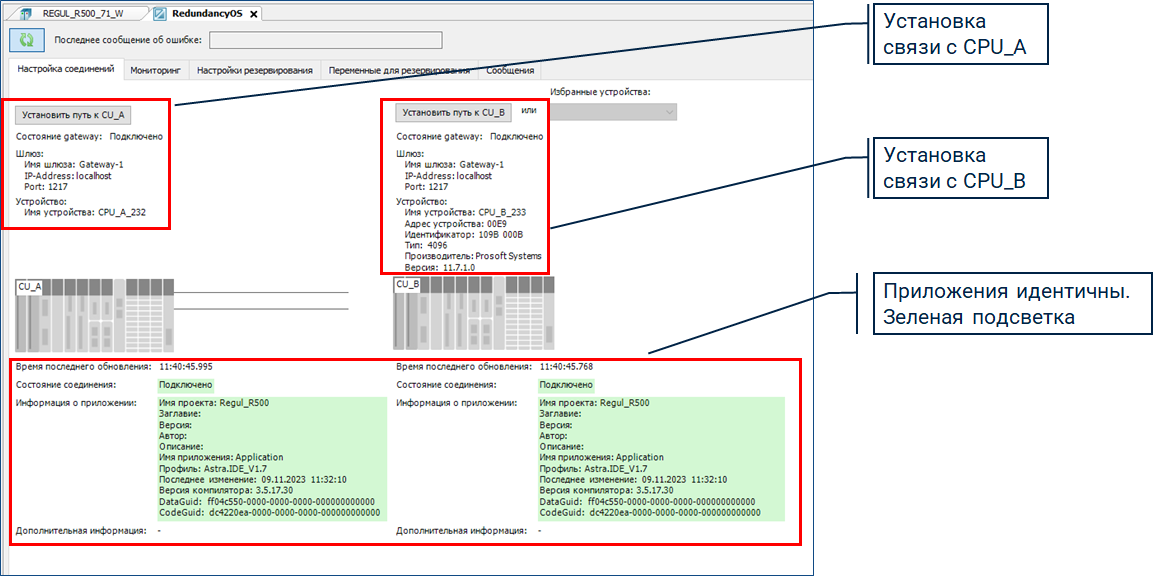
Task: Switch to Переменные для резервирования tab
Action: click(398, 71)
